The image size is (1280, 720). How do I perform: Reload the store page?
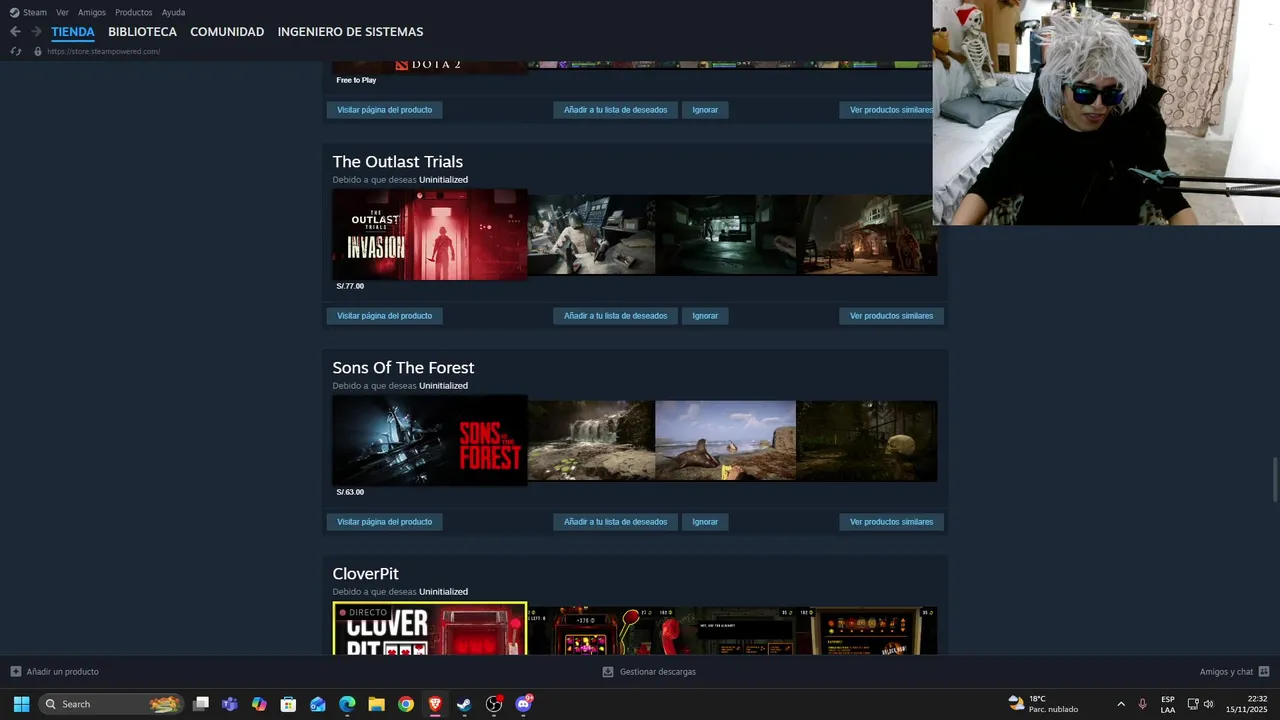click(x=15, y=51)
